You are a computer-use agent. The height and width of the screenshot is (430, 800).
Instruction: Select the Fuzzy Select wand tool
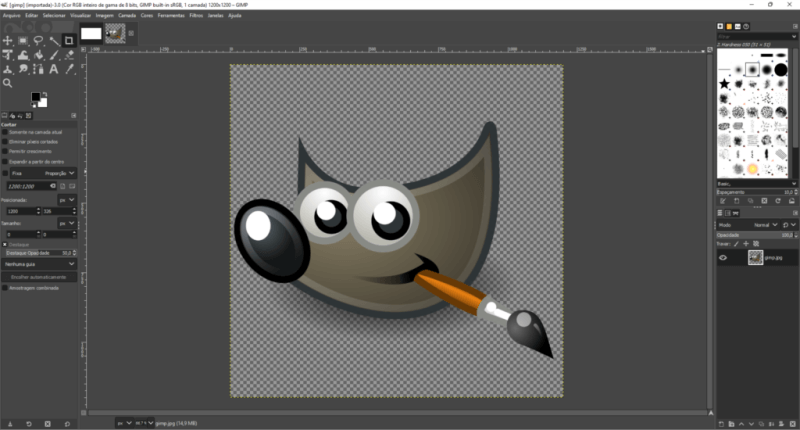click(x=54, y=41)
